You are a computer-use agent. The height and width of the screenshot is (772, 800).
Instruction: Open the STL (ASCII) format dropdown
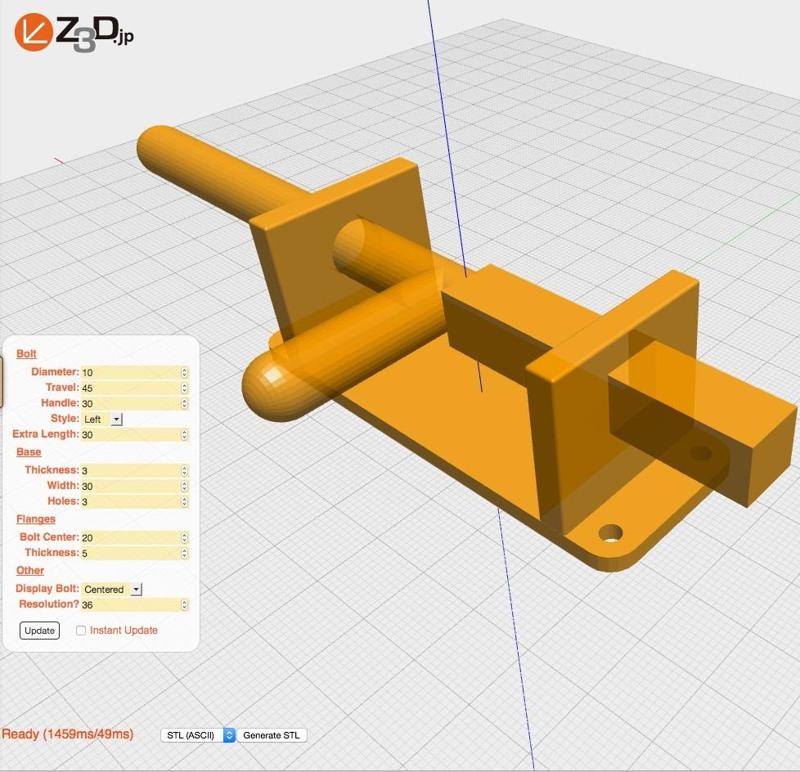[x=198, y=735]
